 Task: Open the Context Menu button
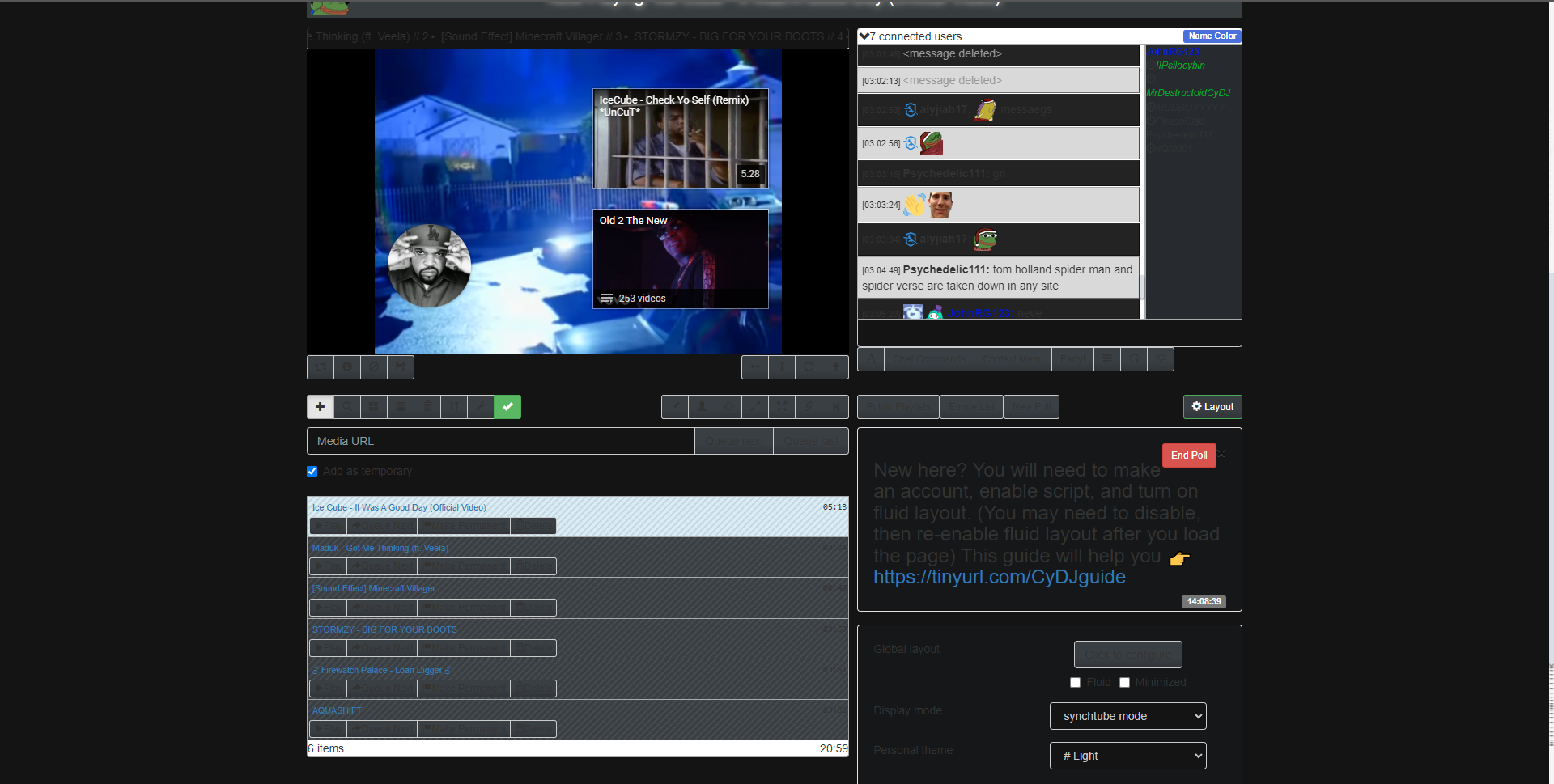1013,359
